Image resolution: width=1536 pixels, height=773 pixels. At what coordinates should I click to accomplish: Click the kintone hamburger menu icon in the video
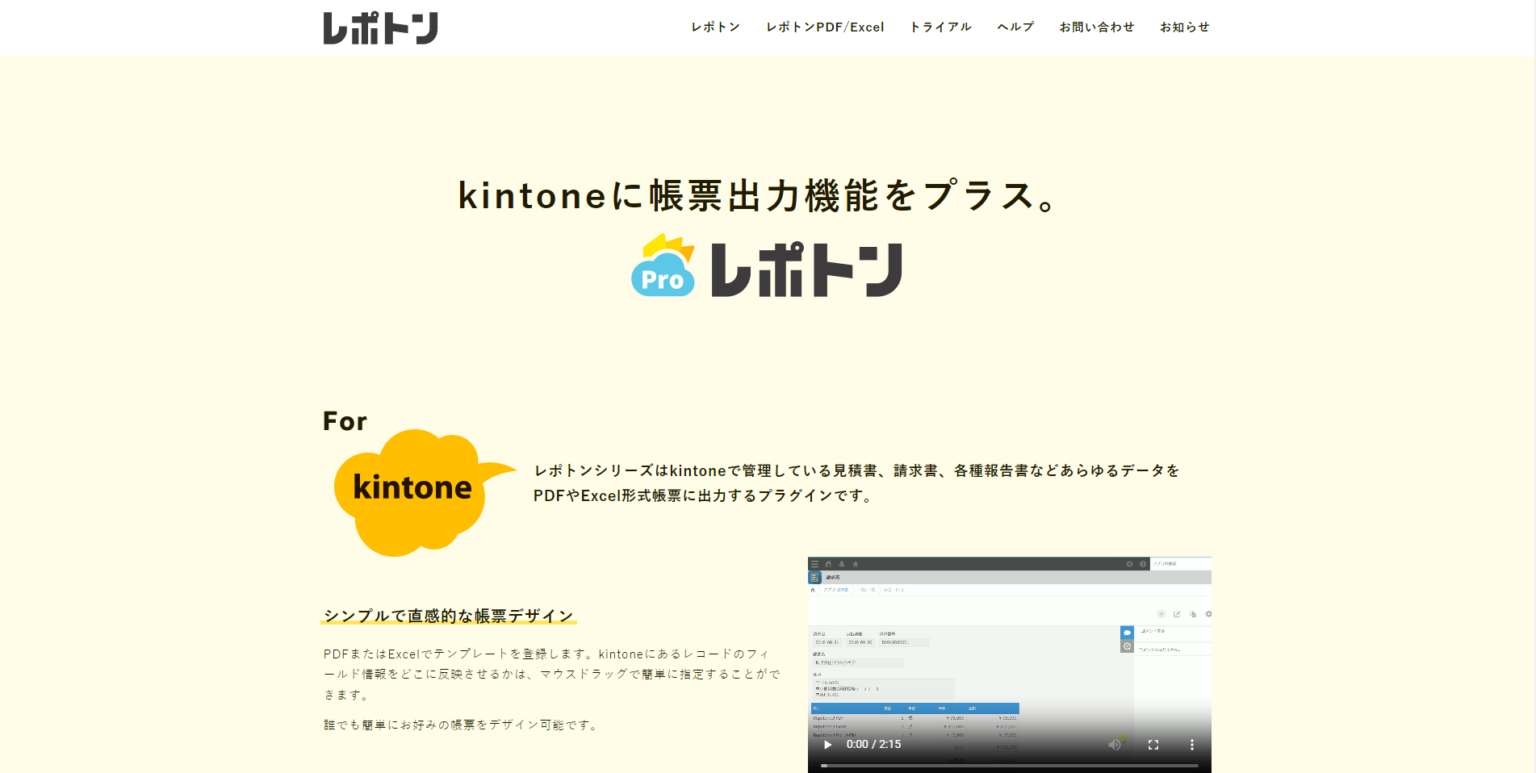click(815, 564)
